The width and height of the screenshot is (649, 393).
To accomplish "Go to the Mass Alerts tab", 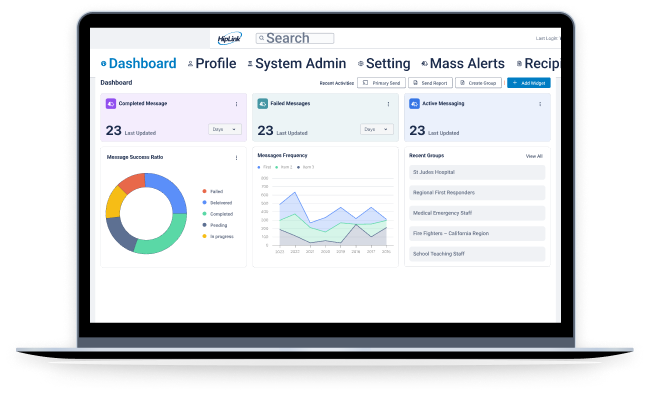I will tap(463, 63).
